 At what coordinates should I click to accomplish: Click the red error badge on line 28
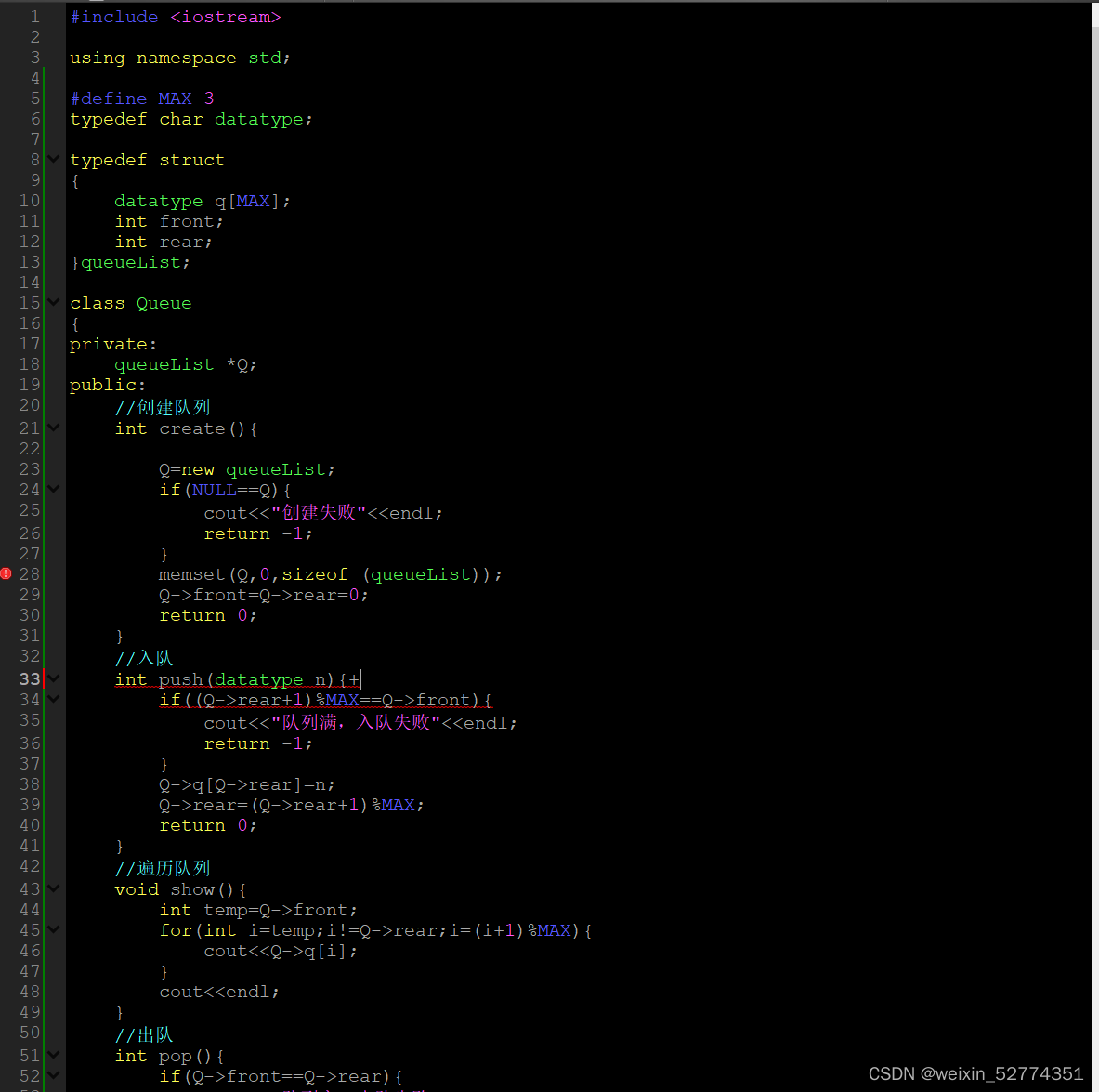(7, 573)
